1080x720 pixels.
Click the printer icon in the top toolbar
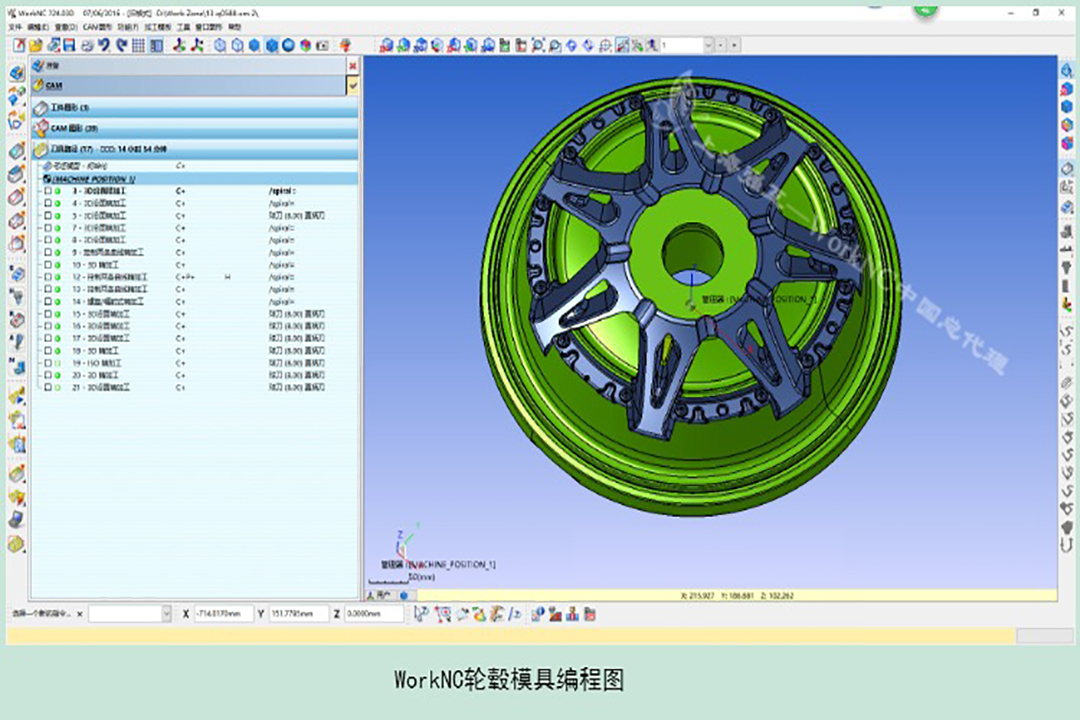(x=87, y=45)
